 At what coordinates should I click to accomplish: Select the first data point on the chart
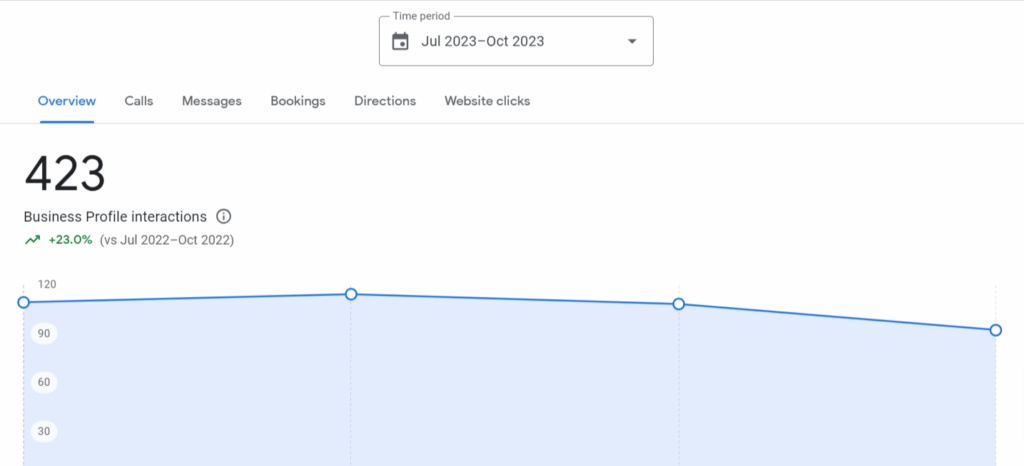coord(24,302)
